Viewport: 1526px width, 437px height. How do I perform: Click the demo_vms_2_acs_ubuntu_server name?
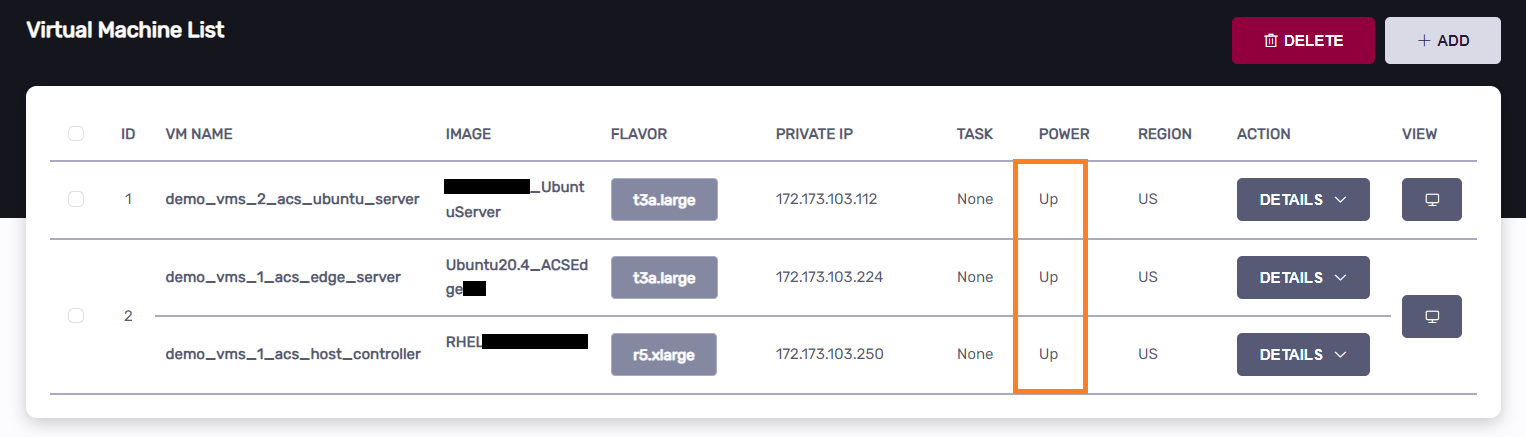click(292, 199)
